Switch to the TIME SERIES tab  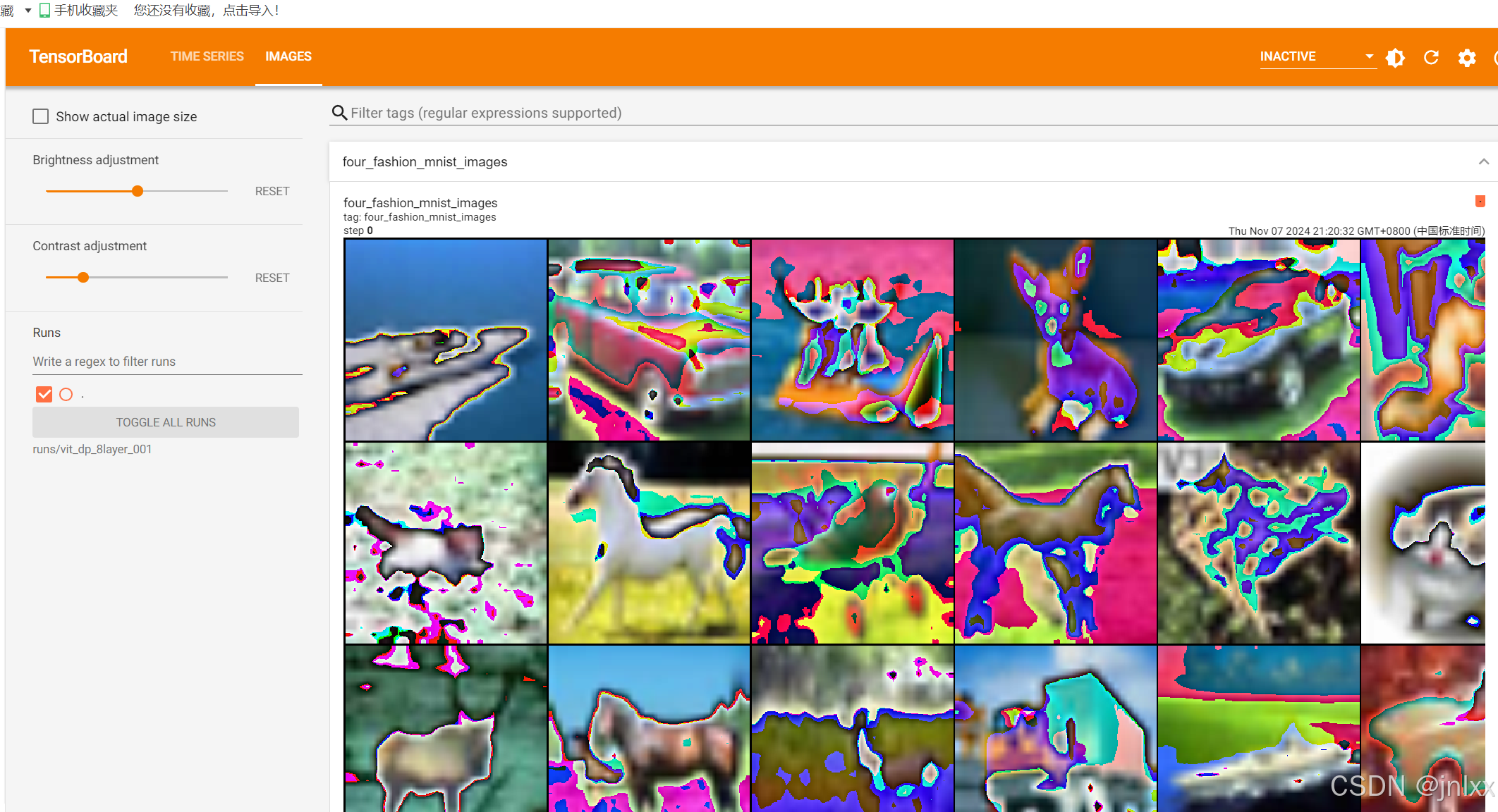coord(207,56)
